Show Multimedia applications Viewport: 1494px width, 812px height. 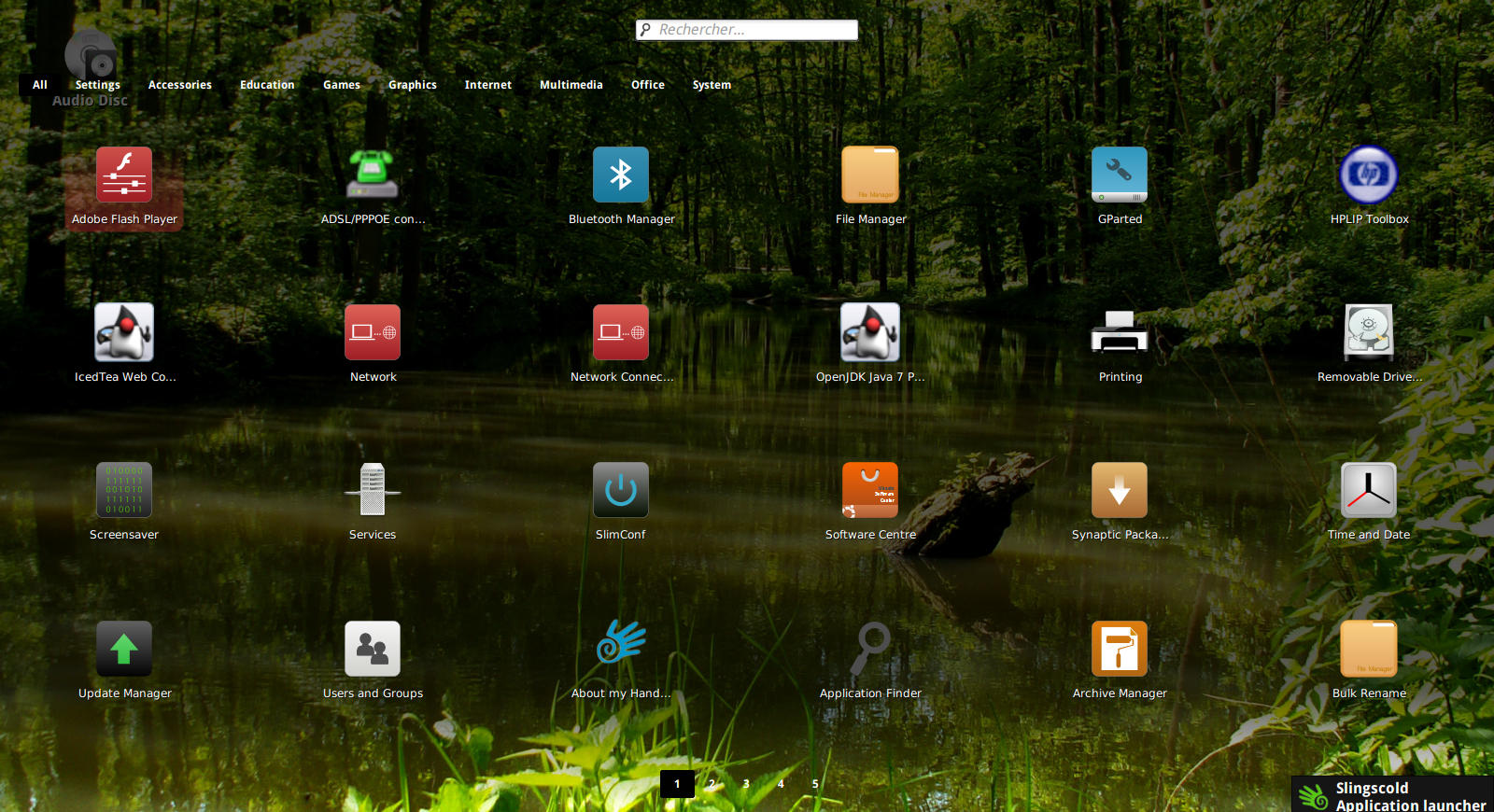click(x=571, y=85)
